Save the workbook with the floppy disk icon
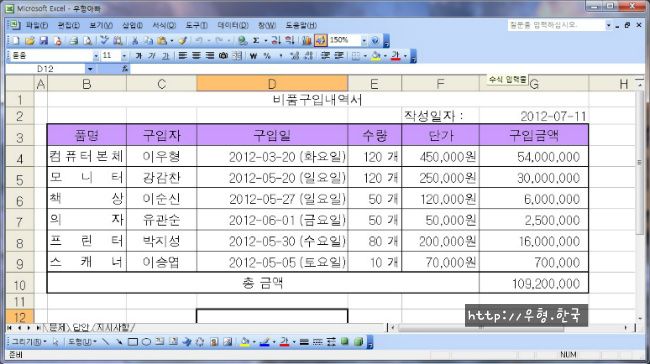 [x=44, y=41]
